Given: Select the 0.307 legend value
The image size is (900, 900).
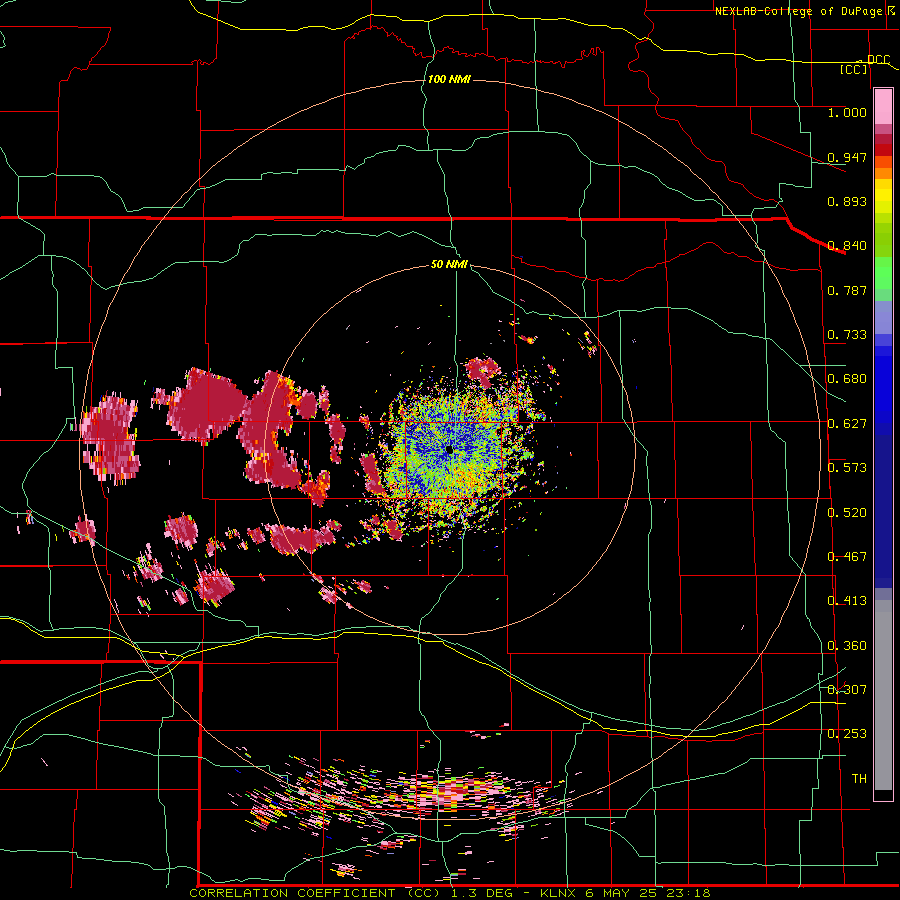Looking at the screenshot, I should click(847, 690).
